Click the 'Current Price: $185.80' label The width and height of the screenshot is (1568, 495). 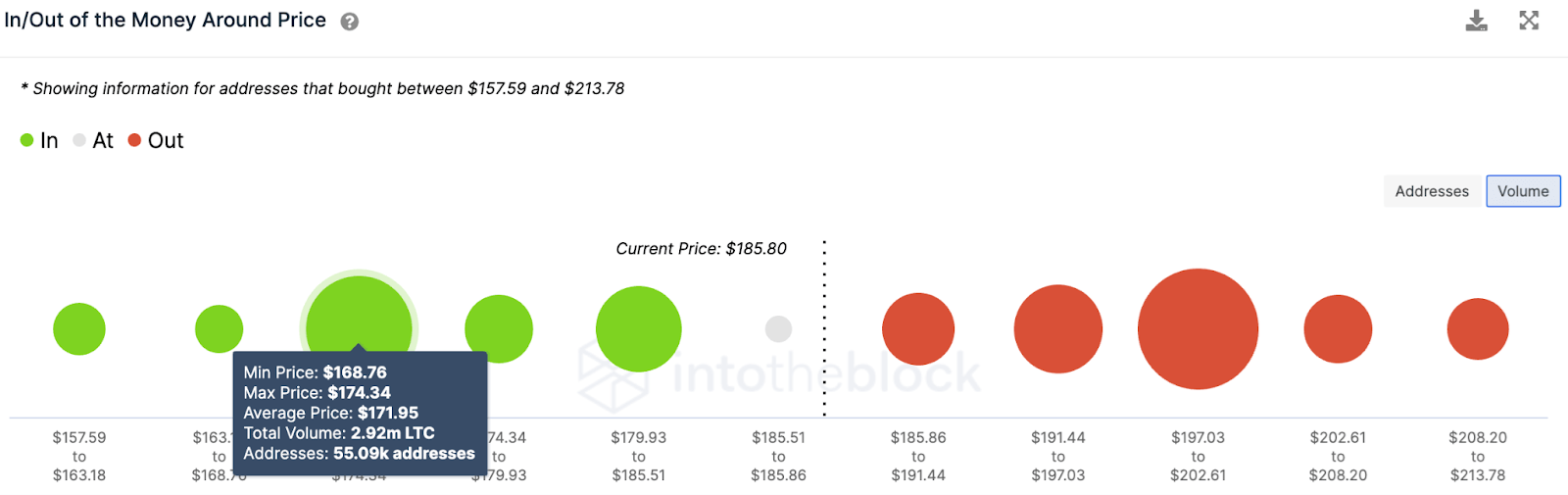tap(701, 249)
